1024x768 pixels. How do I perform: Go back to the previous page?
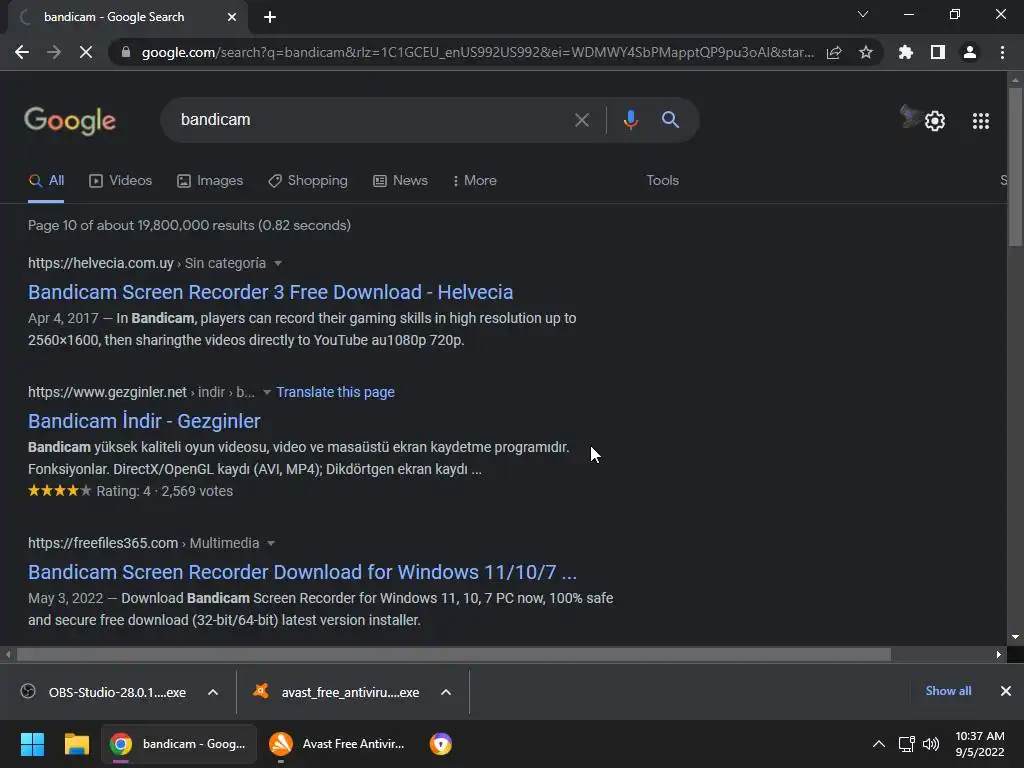click(x=22, y=52)
